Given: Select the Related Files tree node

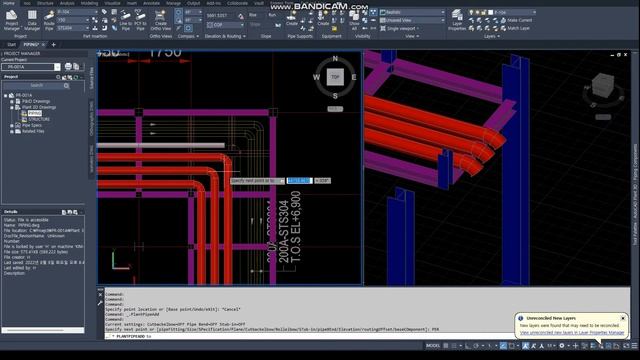Looking at the screenshot, I should 33,131.
